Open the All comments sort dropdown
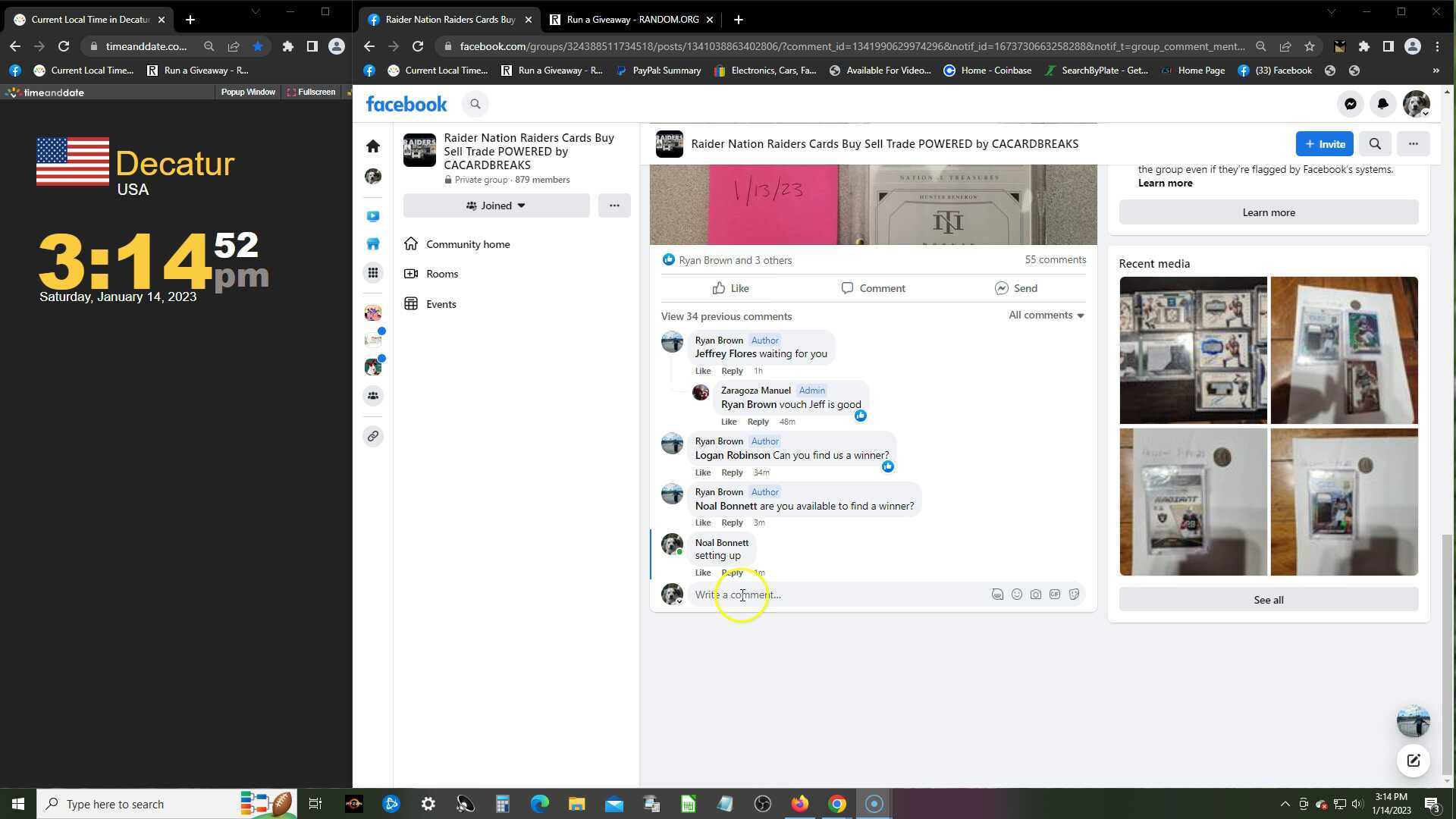 click(1046, 315)
